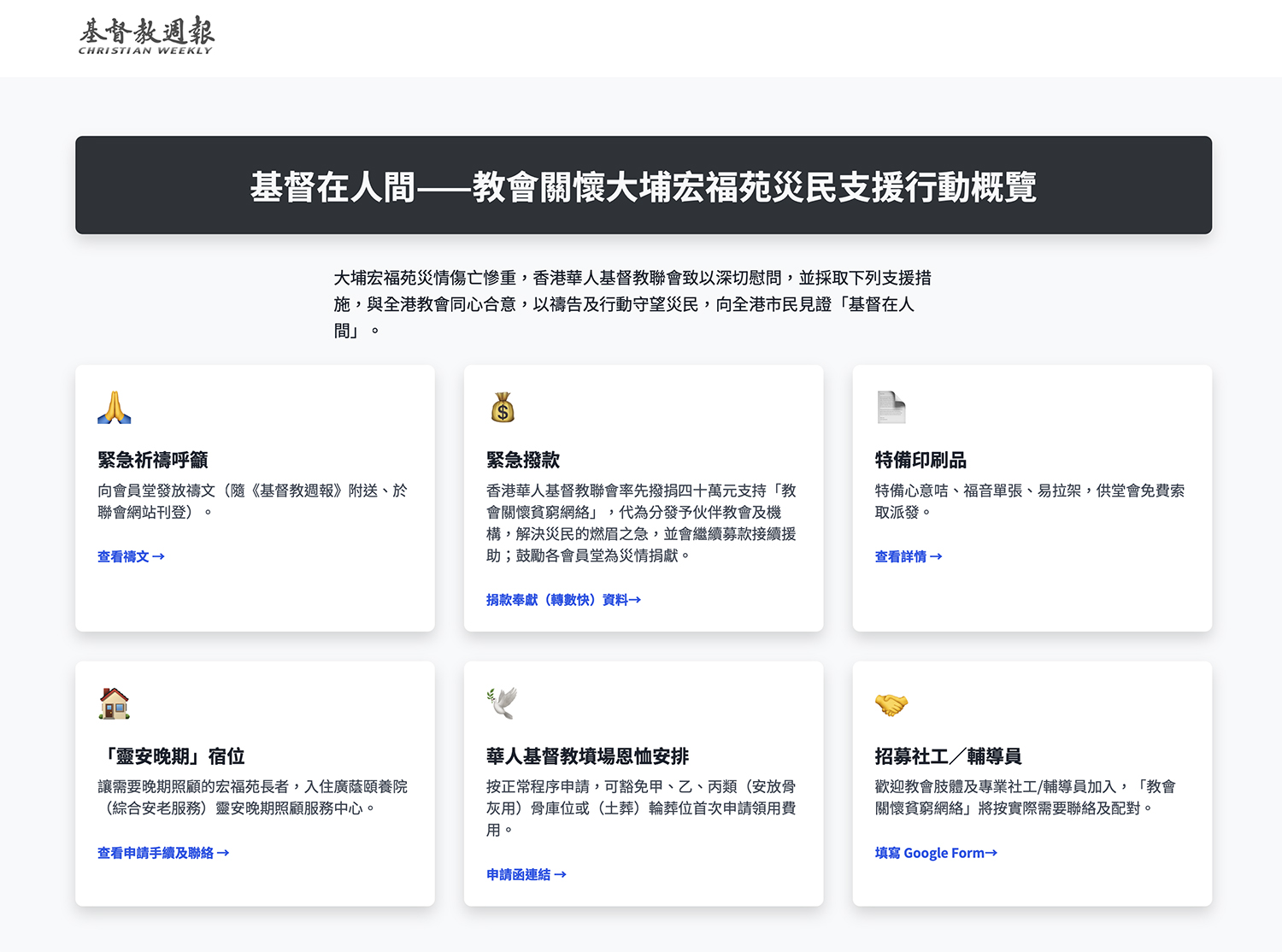The height and width of the screenshot is (952, 1282).
Task: Open the 查看禱文 link
Action: [x=131, y=556]
